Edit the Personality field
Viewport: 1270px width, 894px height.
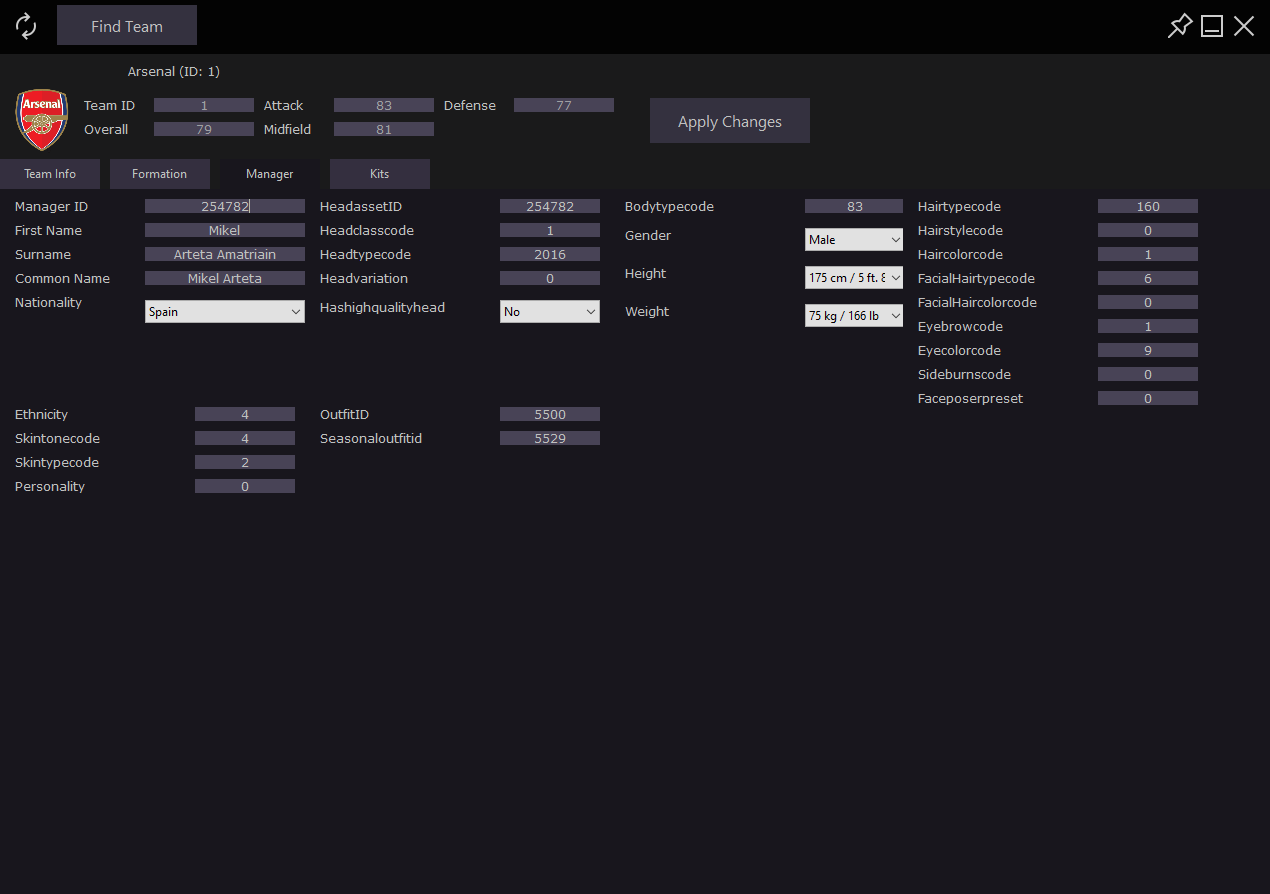[245, 486]
